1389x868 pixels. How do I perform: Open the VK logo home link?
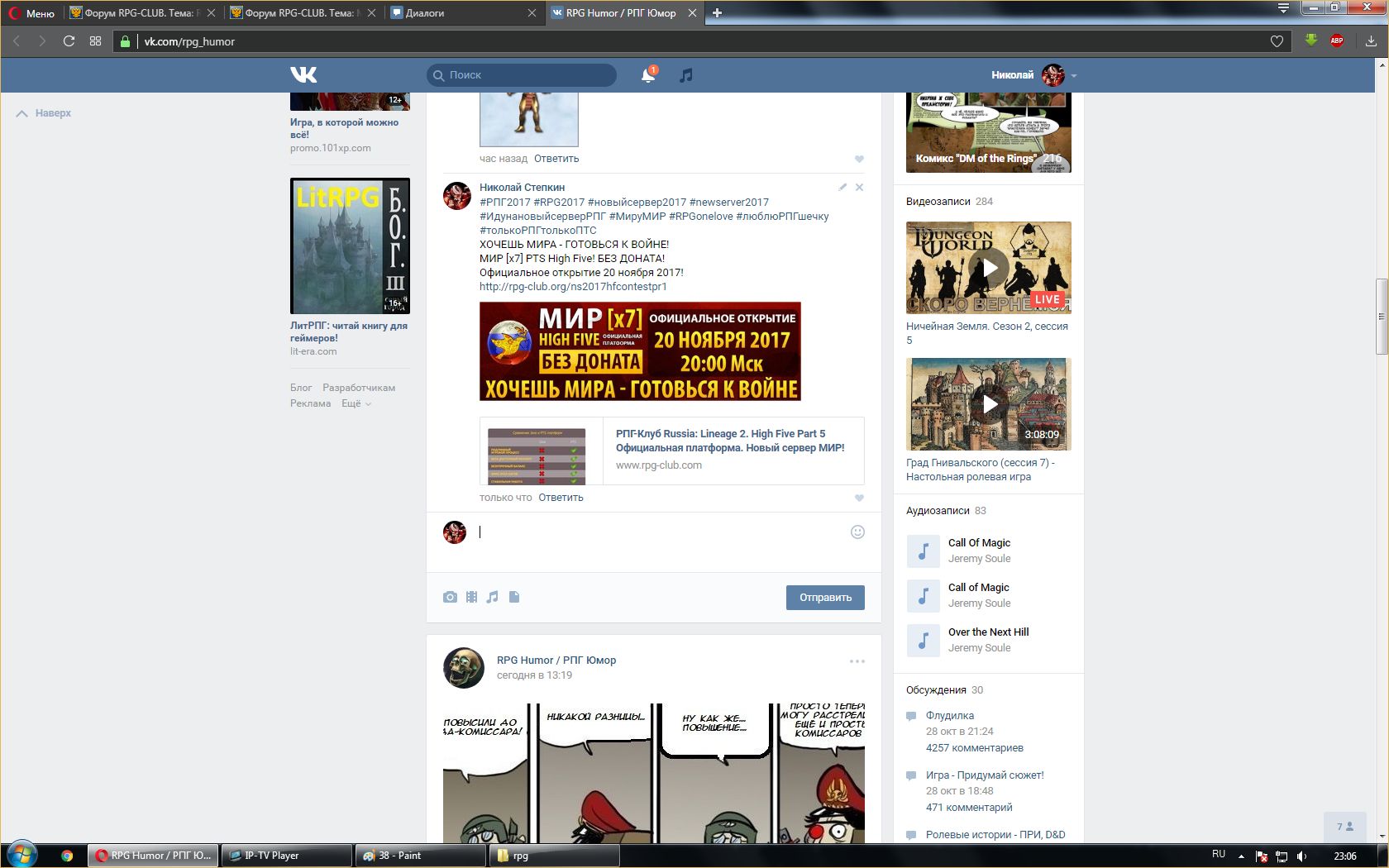(x=303, y=74)
